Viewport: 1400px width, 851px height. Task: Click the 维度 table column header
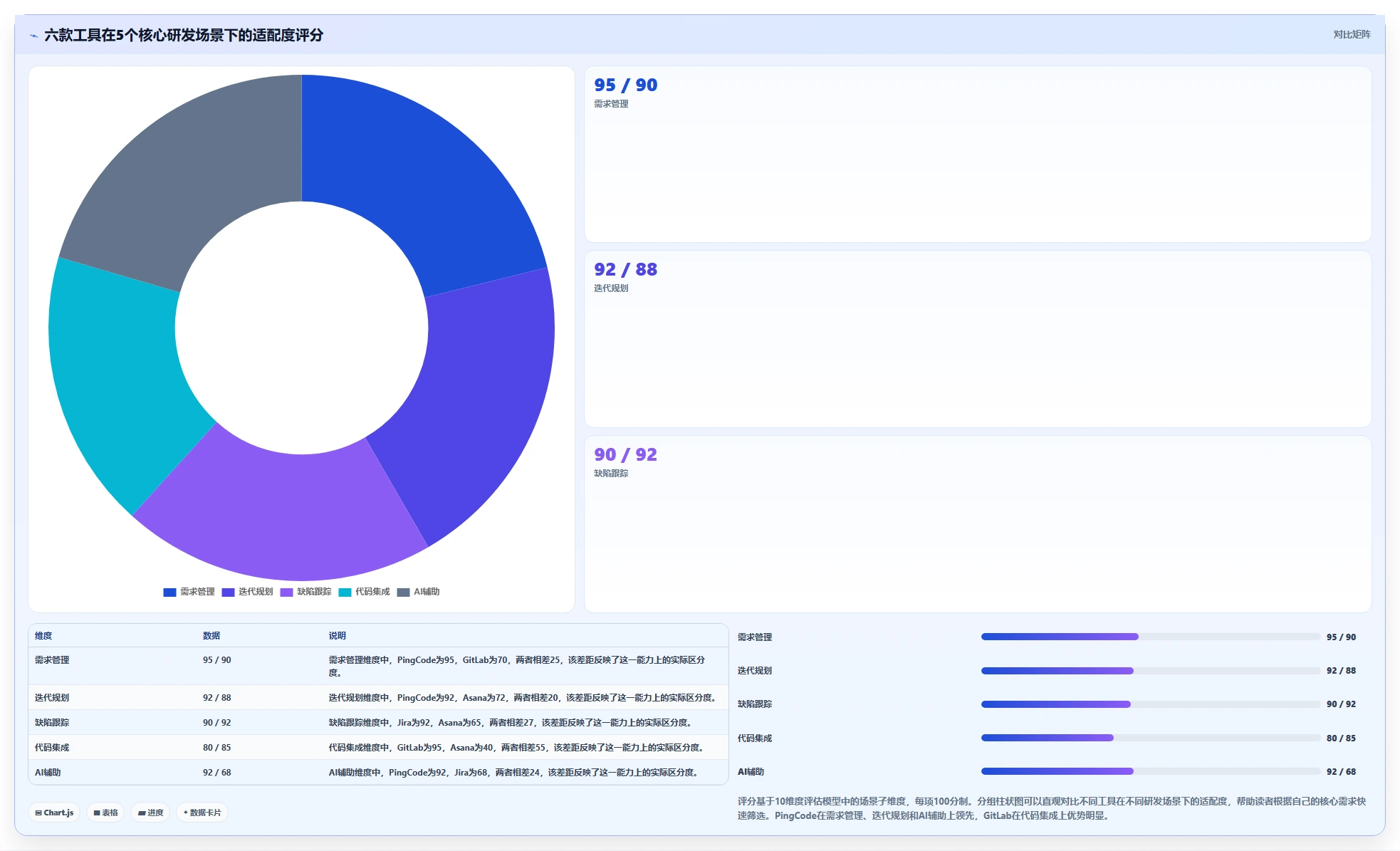click(43, 636)
